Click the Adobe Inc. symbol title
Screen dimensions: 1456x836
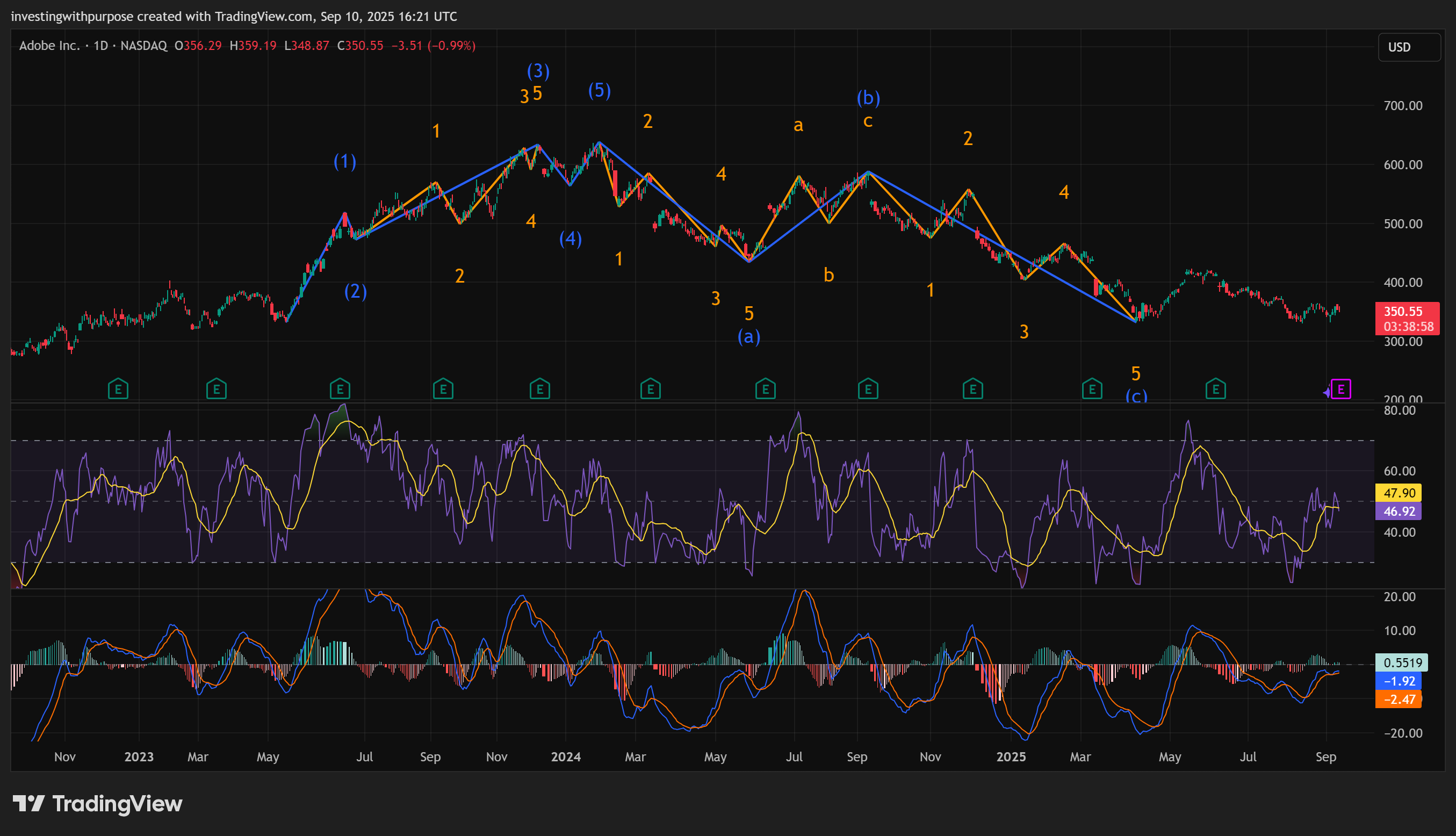[49, 46]
